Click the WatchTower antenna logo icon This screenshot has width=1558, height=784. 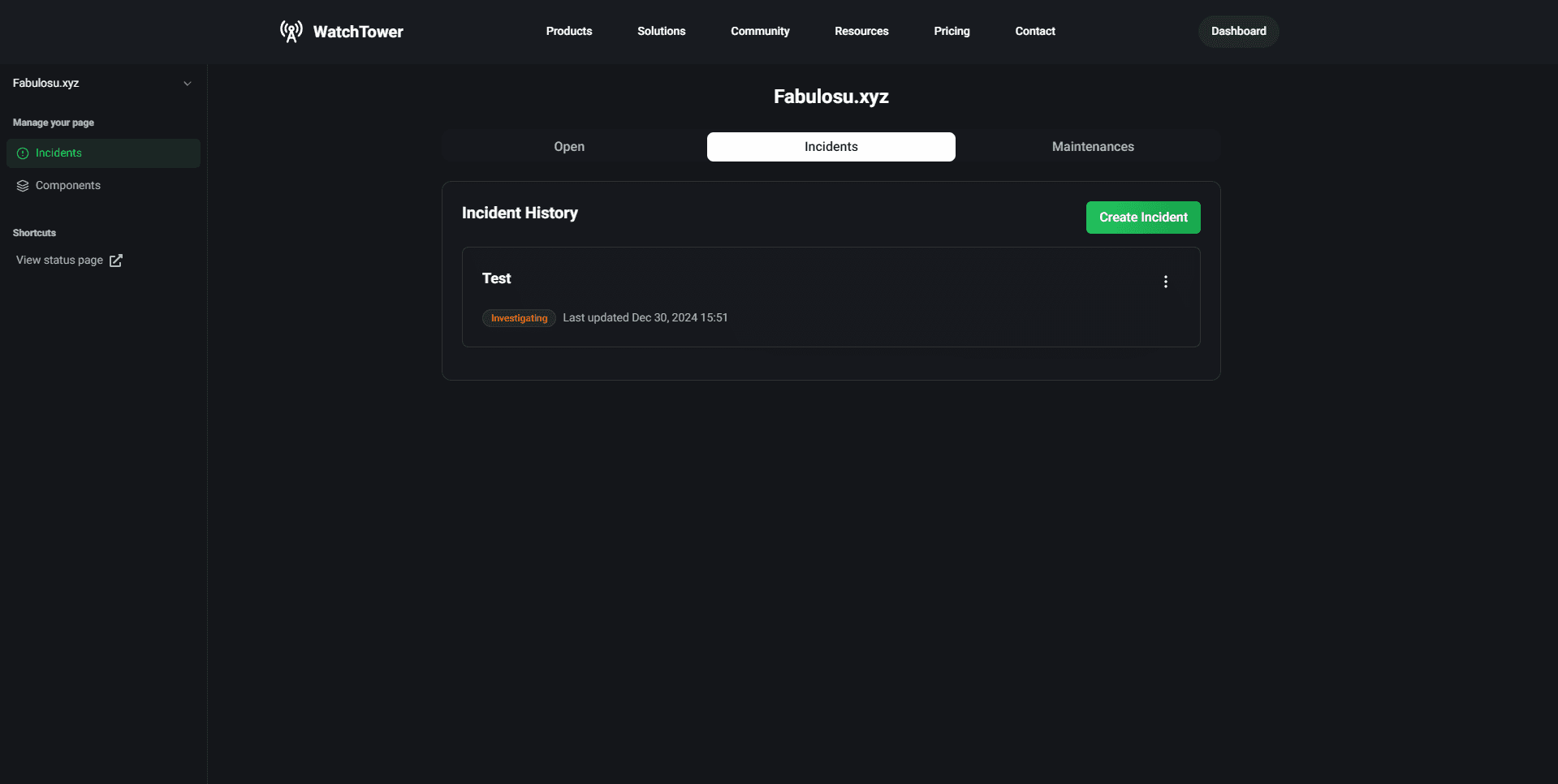pos(290,31)
